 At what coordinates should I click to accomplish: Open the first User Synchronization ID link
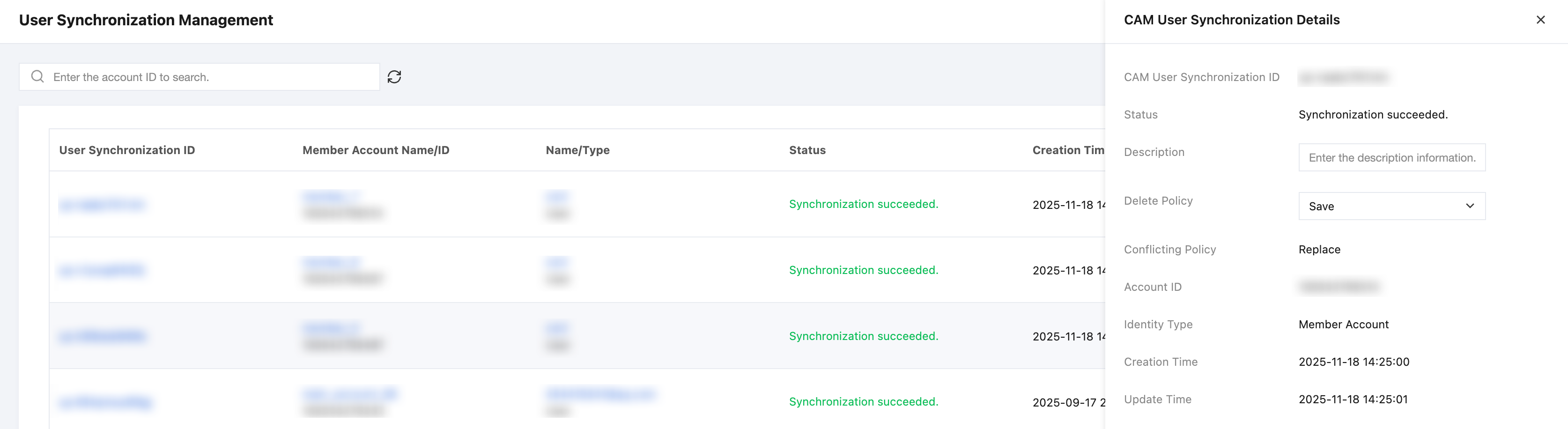point(102,205)
